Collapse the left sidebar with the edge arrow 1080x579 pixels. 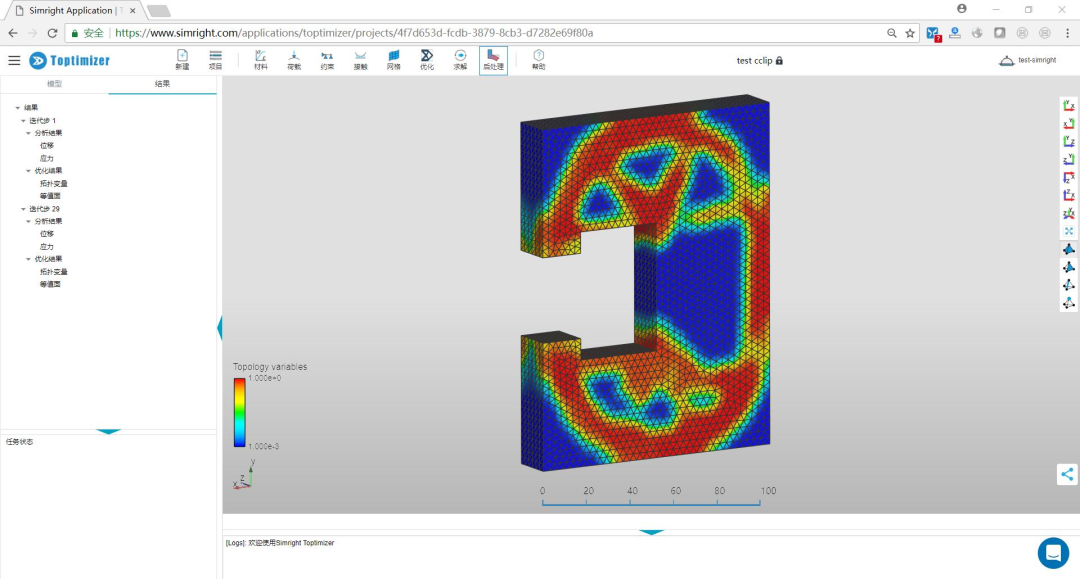point(220,328)
